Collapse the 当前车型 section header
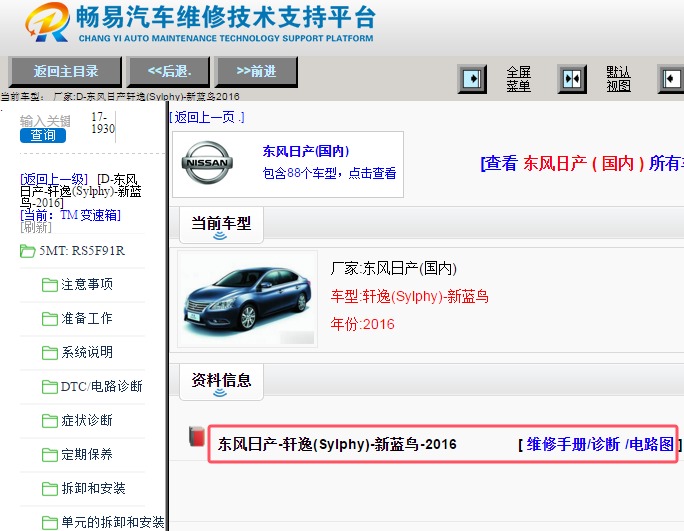 click(221, 224)
